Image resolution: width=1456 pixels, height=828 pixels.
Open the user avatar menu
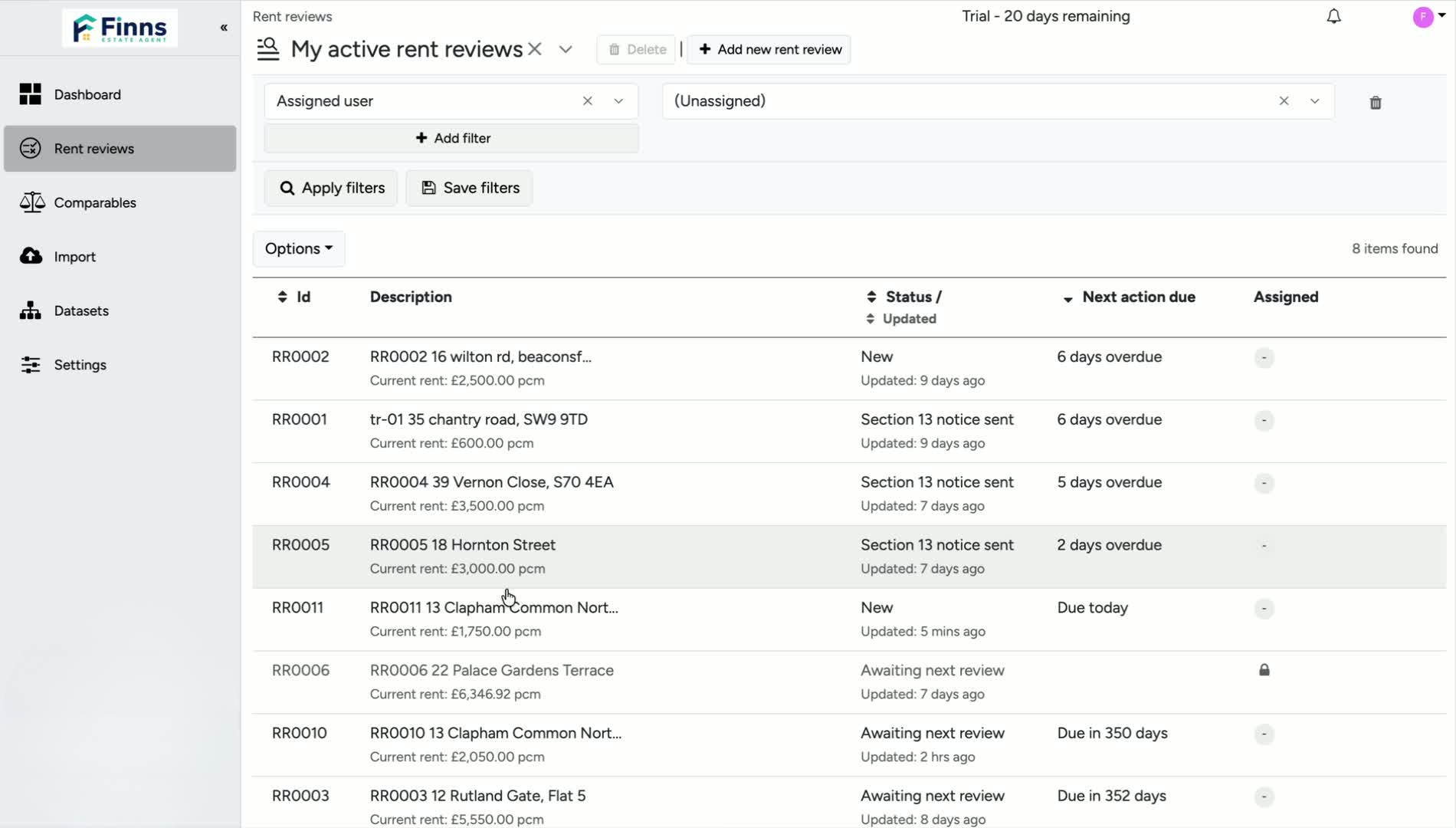[1428, 16]
